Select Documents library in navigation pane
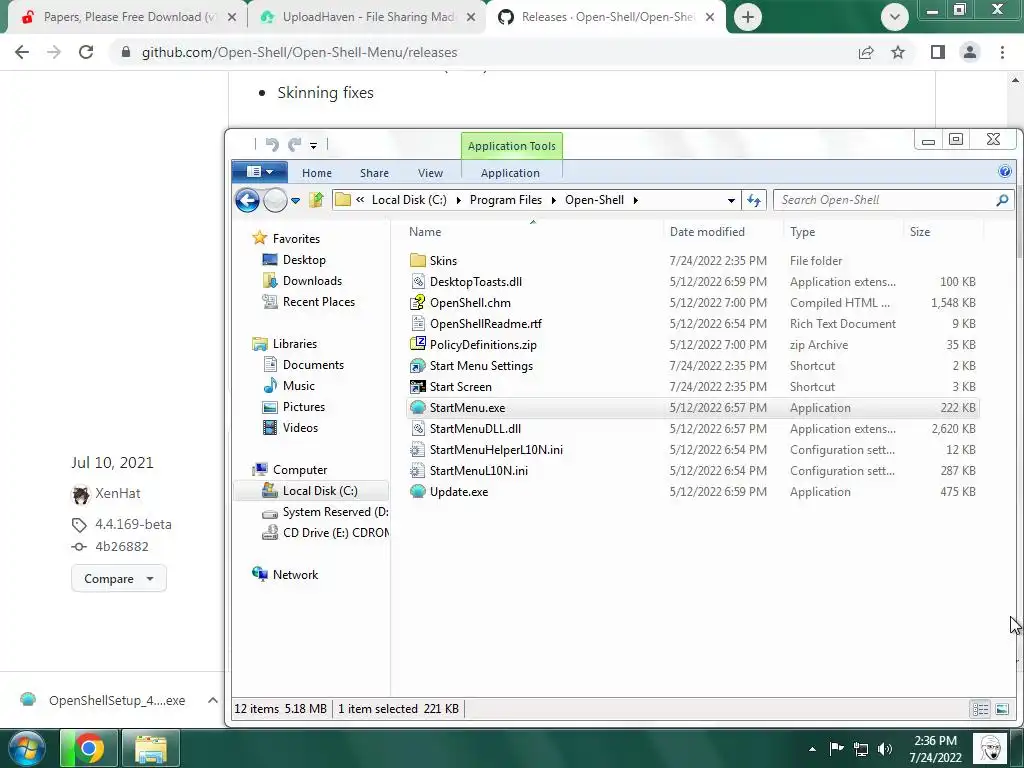 tap(313, 365)
